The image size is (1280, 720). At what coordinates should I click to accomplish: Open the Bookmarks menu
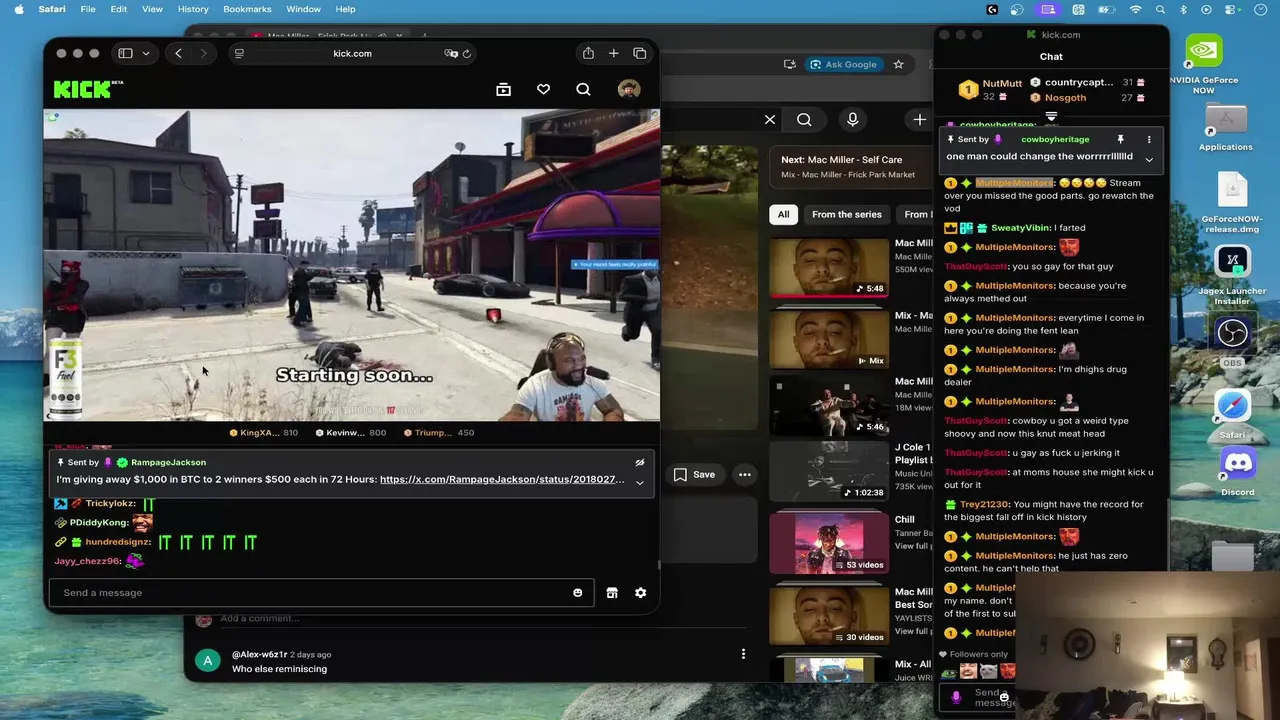(x=247, y=9)
